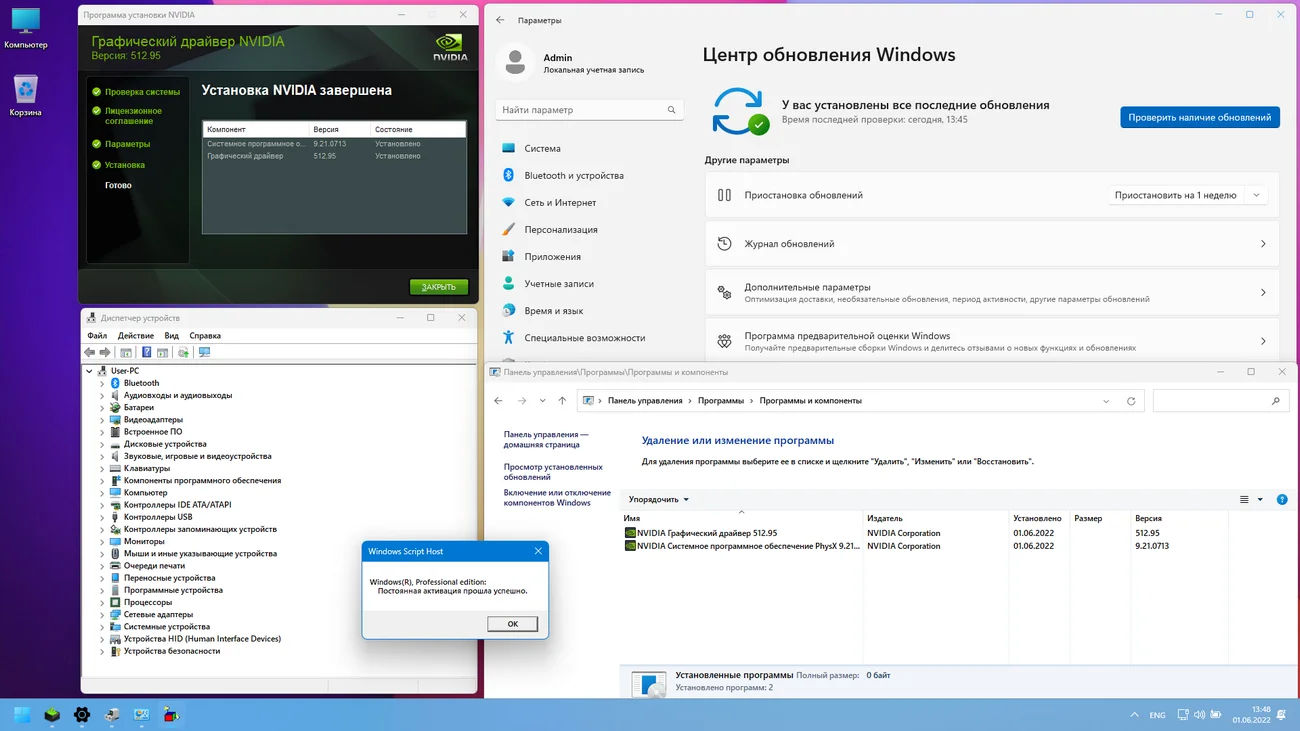This screenshot has height=731, width=1300.
Task: Click the Сетевые адаптеры item in Device Manager
Action: point(158,614)
